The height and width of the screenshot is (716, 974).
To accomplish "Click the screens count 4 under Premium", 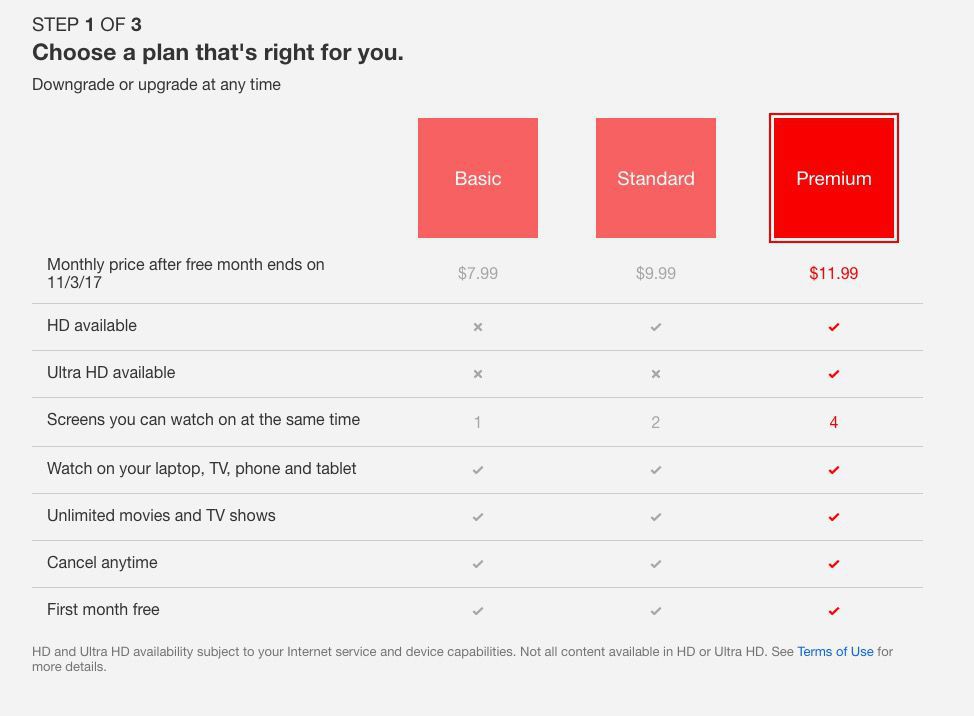I will pyautogui.click(x=833, y=421).
